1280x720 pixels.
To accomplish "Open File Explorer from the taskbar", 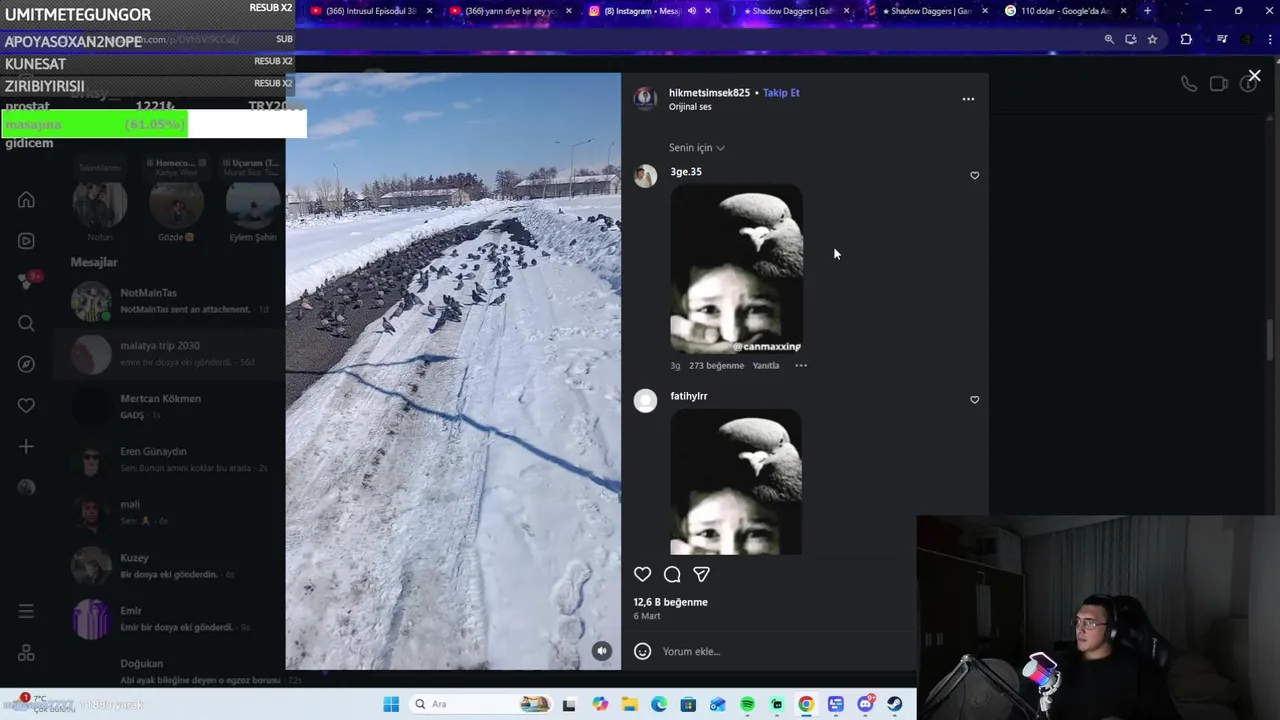I will (x=629, y=704).
